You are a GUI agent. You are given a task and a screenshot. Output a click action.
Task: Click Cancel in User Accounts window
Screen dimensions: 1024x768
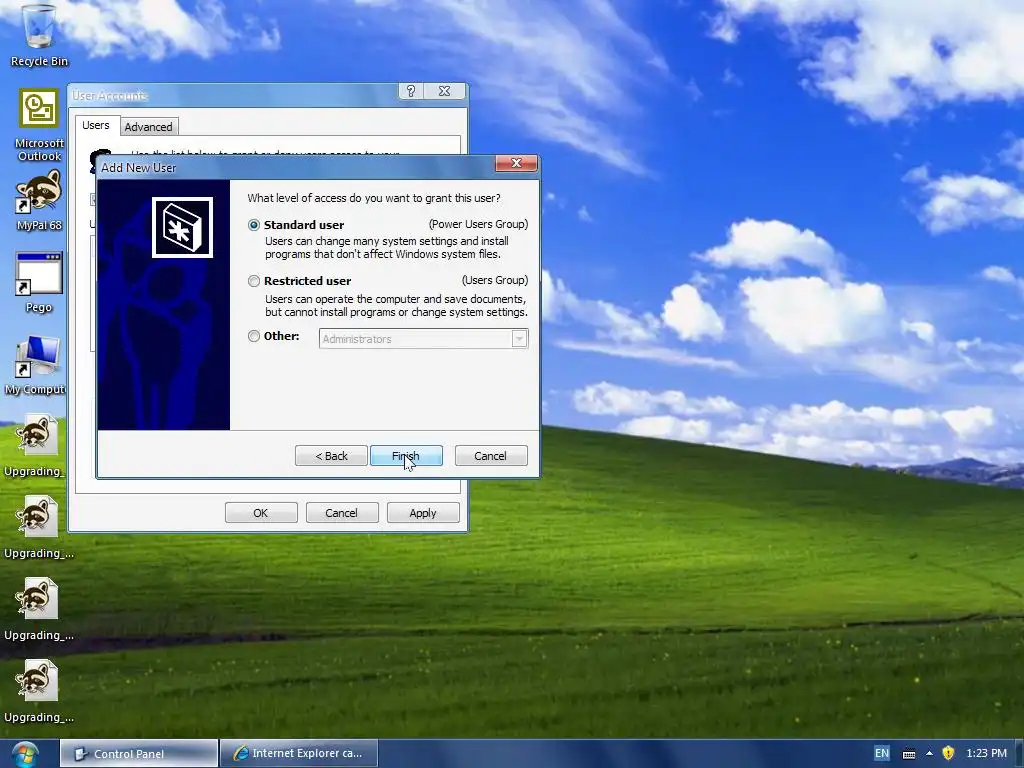click(342, 513)
